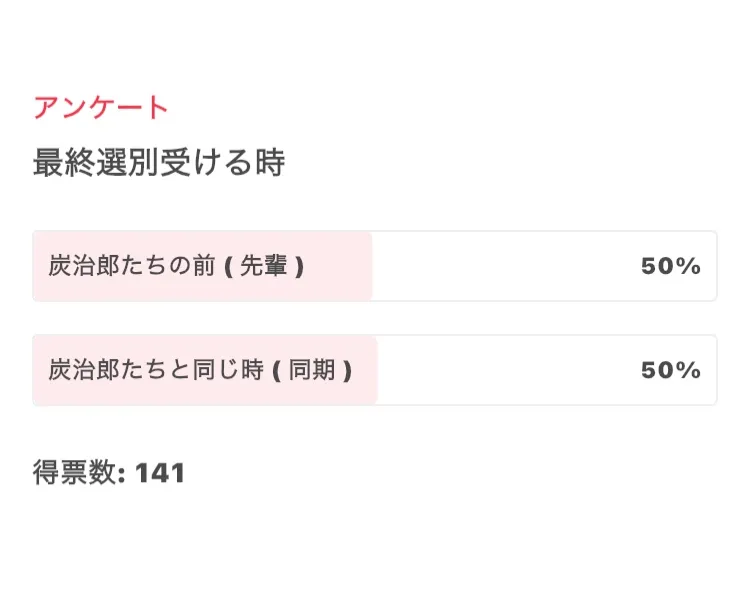Click the word 同期 in parentheses
The width and height of the screenshot is (750, 593).
click(x=311, y=370)
